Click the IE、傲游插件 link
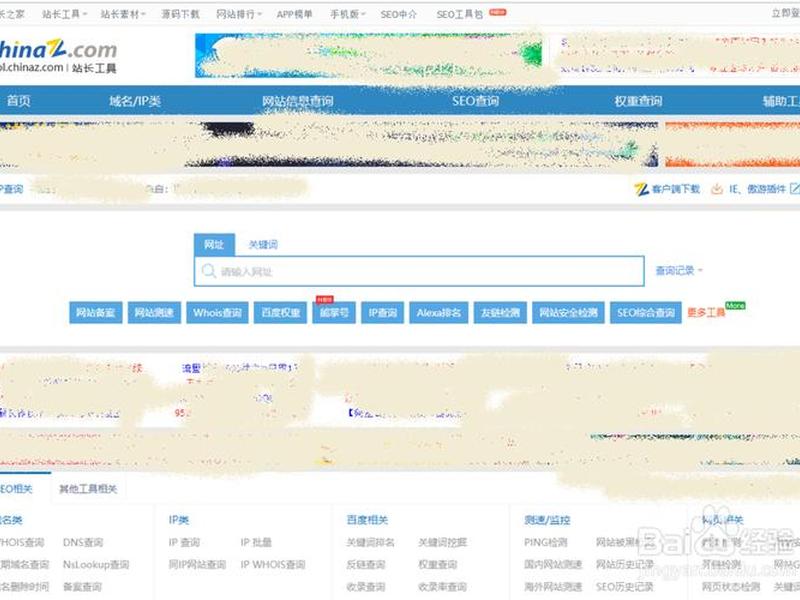This screenshot has height=600, width=800. click(757, 189)
